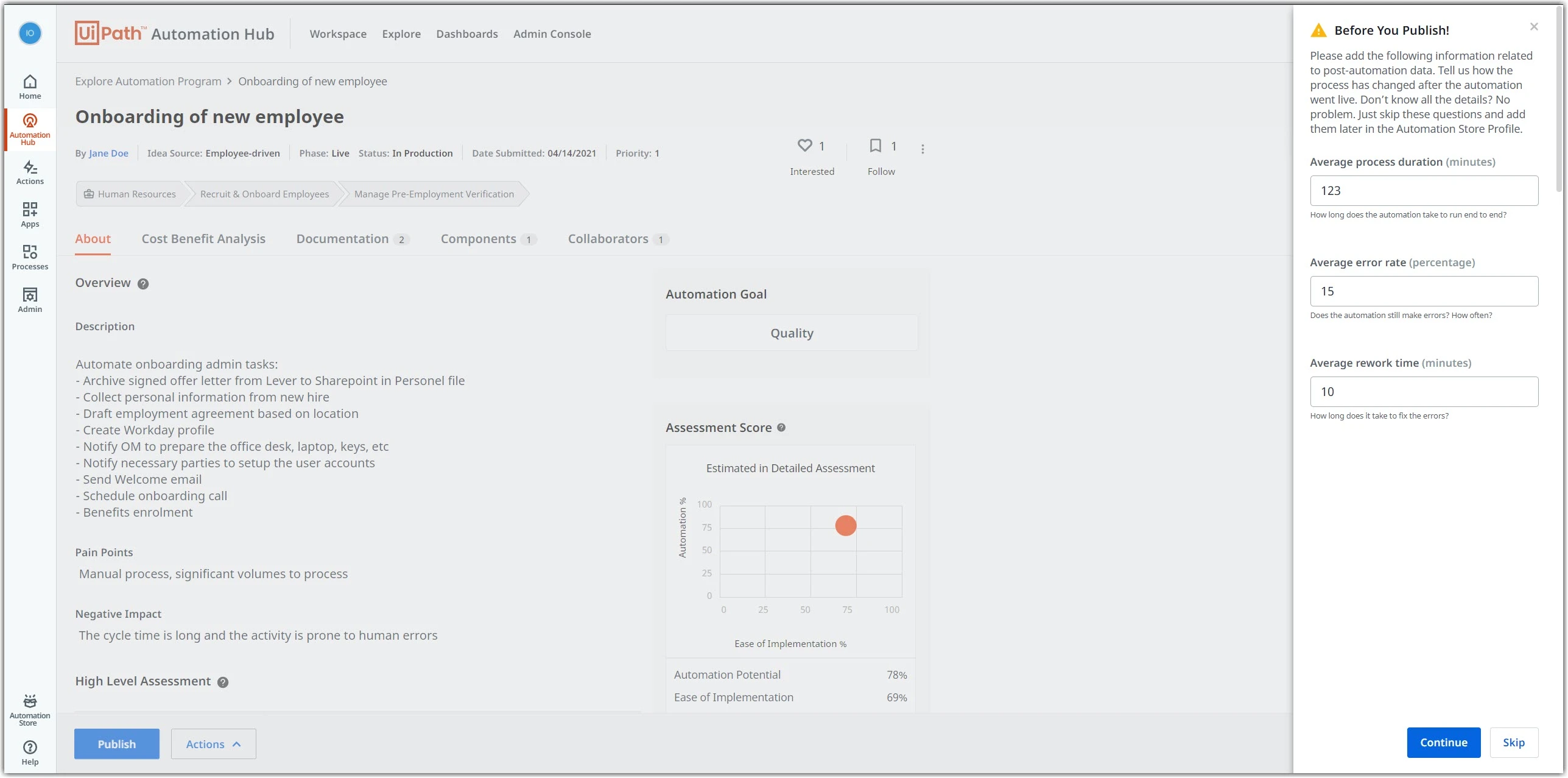Screen dimensions: 1568x778
Task: Go to Explore Automation Program breadcrumb
Action: click(x=148, y=82)
